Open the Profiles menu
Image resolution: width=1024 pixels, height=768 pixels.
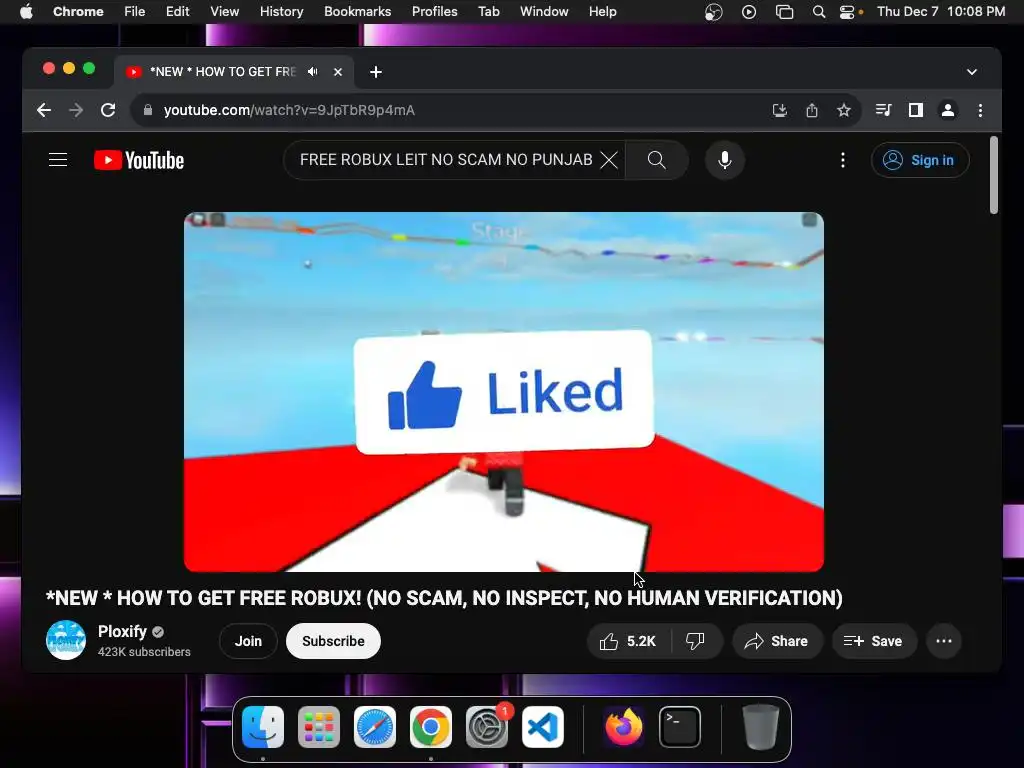pyautogui.click(x=434, y=12)
